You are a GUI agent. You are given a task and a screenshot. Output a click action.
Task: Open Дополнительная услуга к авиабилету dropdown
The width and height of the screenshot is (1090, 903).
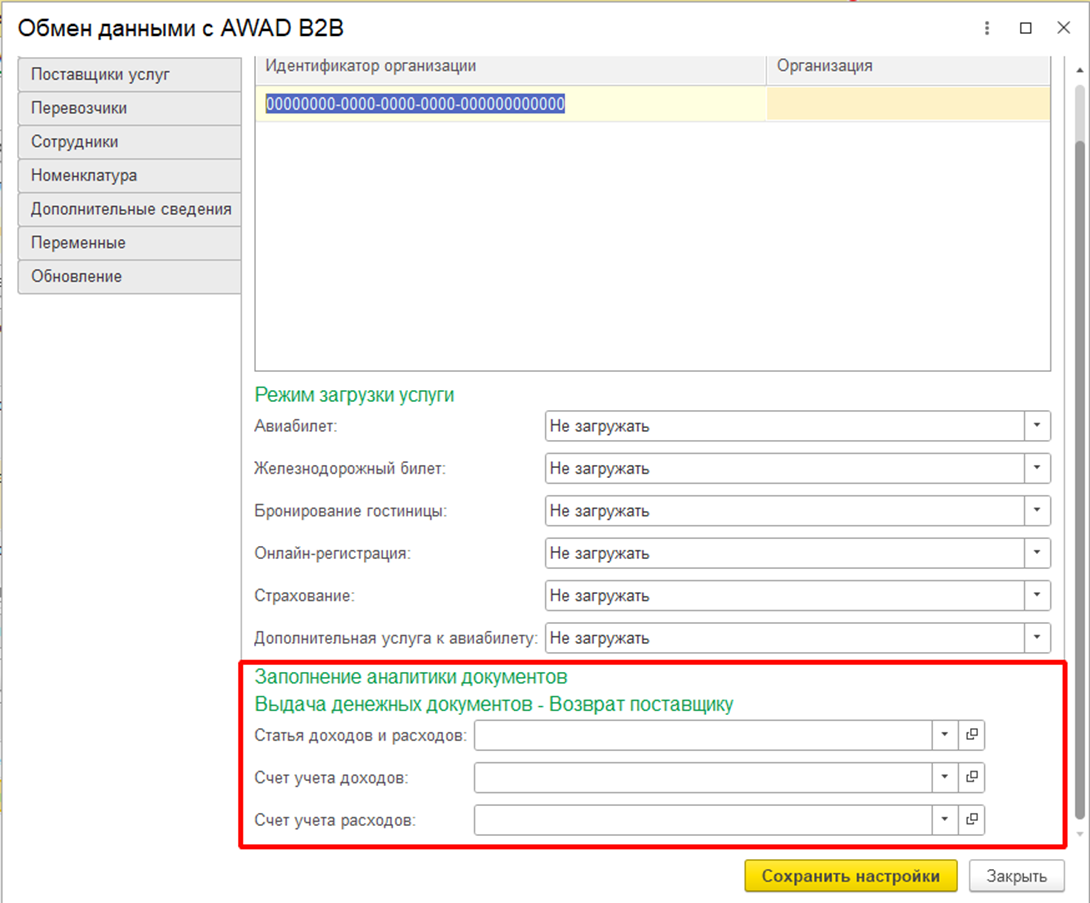pyautogui.click(x=1037, y=638)
